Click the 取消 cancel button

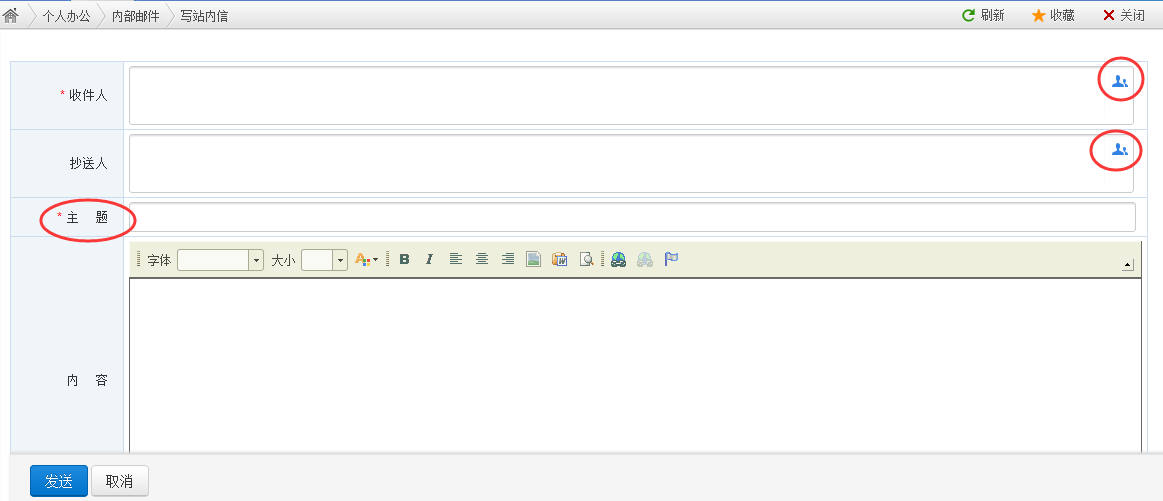[x=119, y=481]
